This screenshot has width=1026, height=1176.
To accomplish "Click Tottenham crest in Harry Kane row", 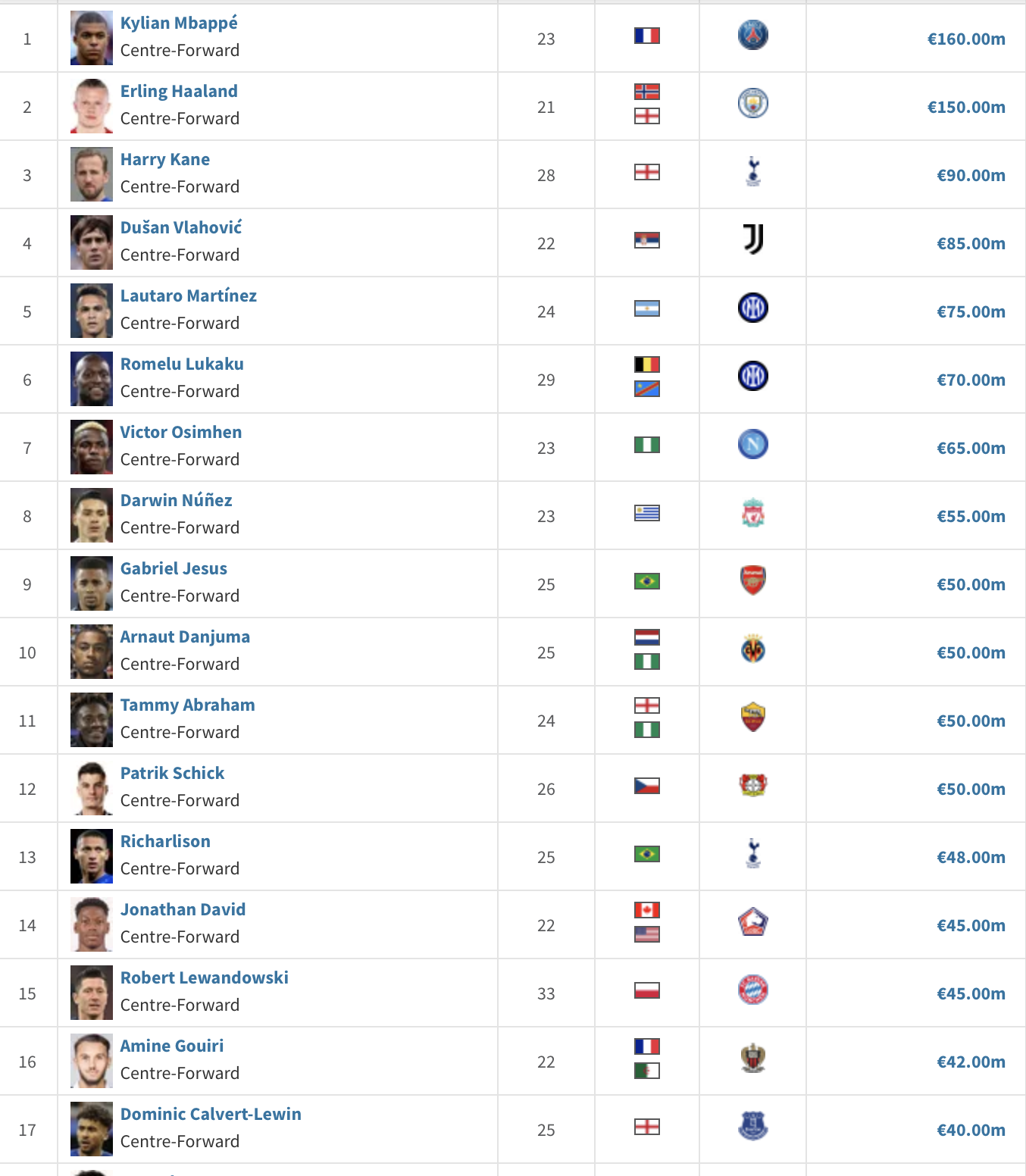I will (x=752, y=171).
